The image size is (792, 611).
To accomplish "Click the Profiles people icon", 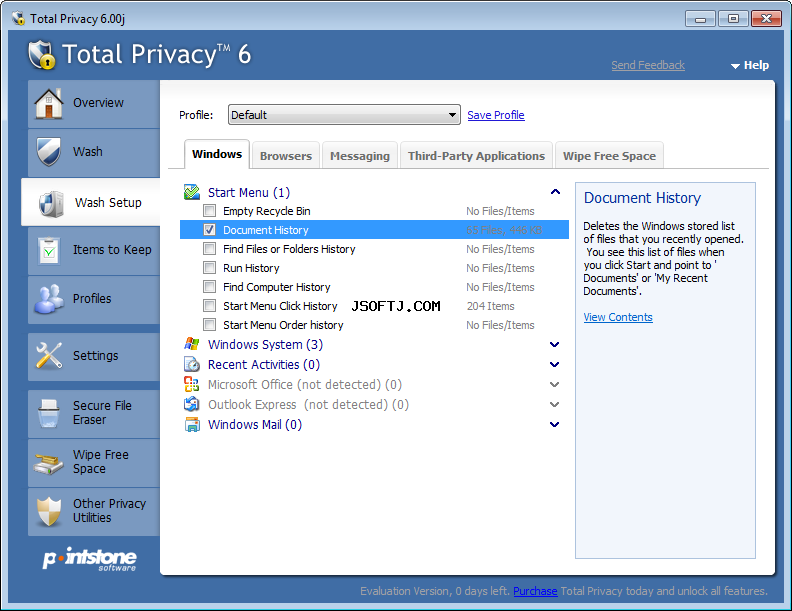I will [49, 299].
